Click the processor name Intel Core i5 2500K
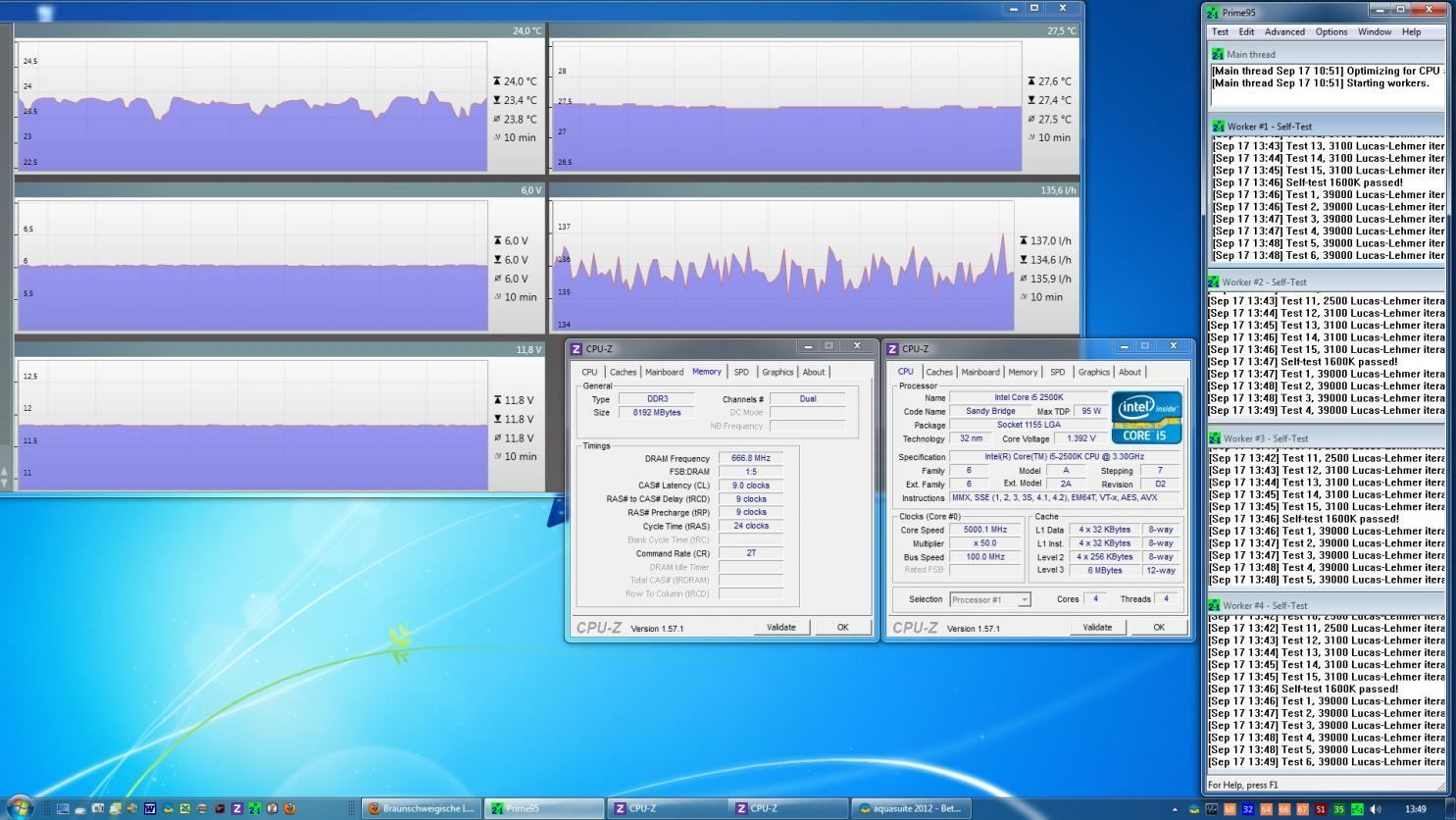1456x820 pixels. (1029, 397)
